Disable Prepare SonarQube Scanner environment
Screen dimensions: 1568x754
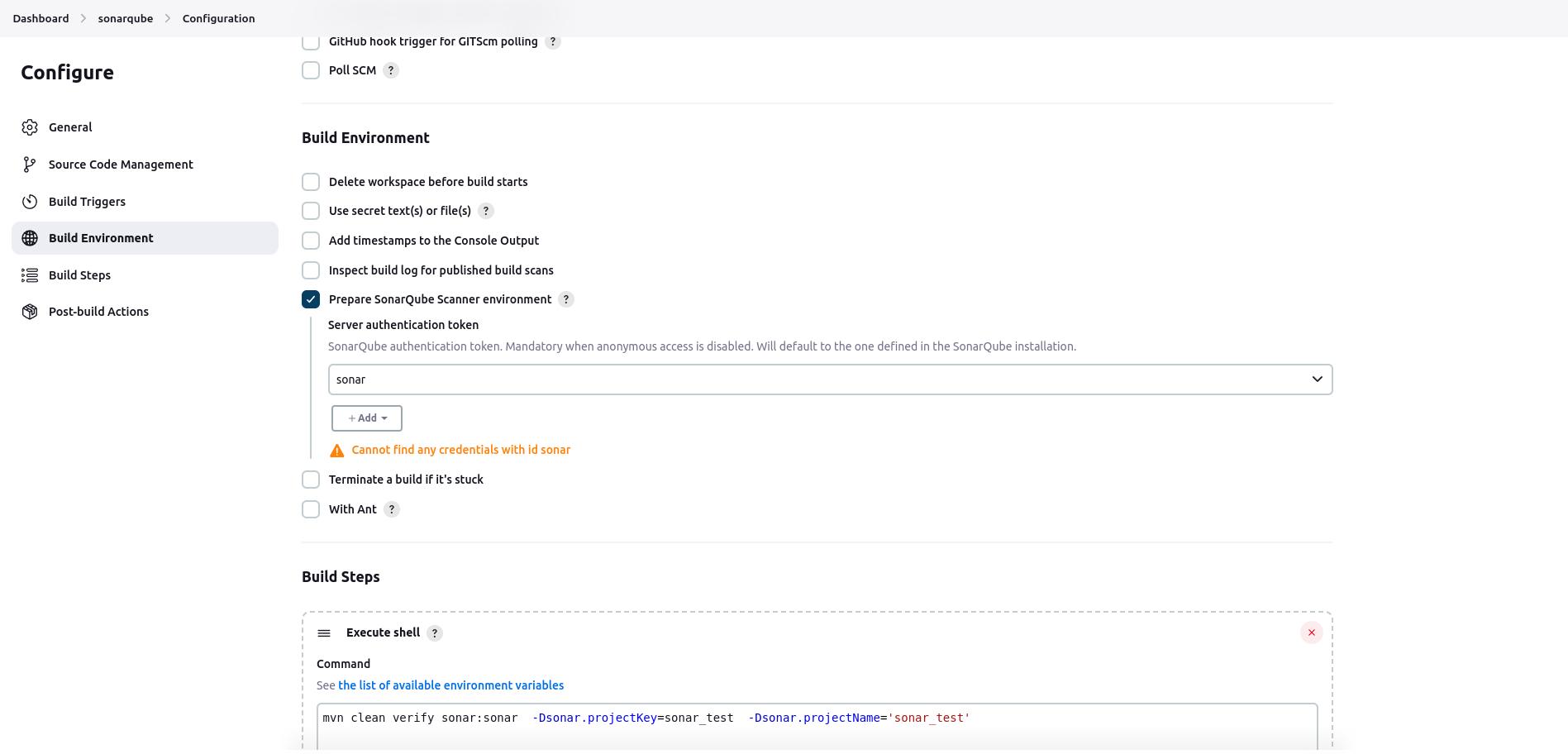click(x=310, y=299)
